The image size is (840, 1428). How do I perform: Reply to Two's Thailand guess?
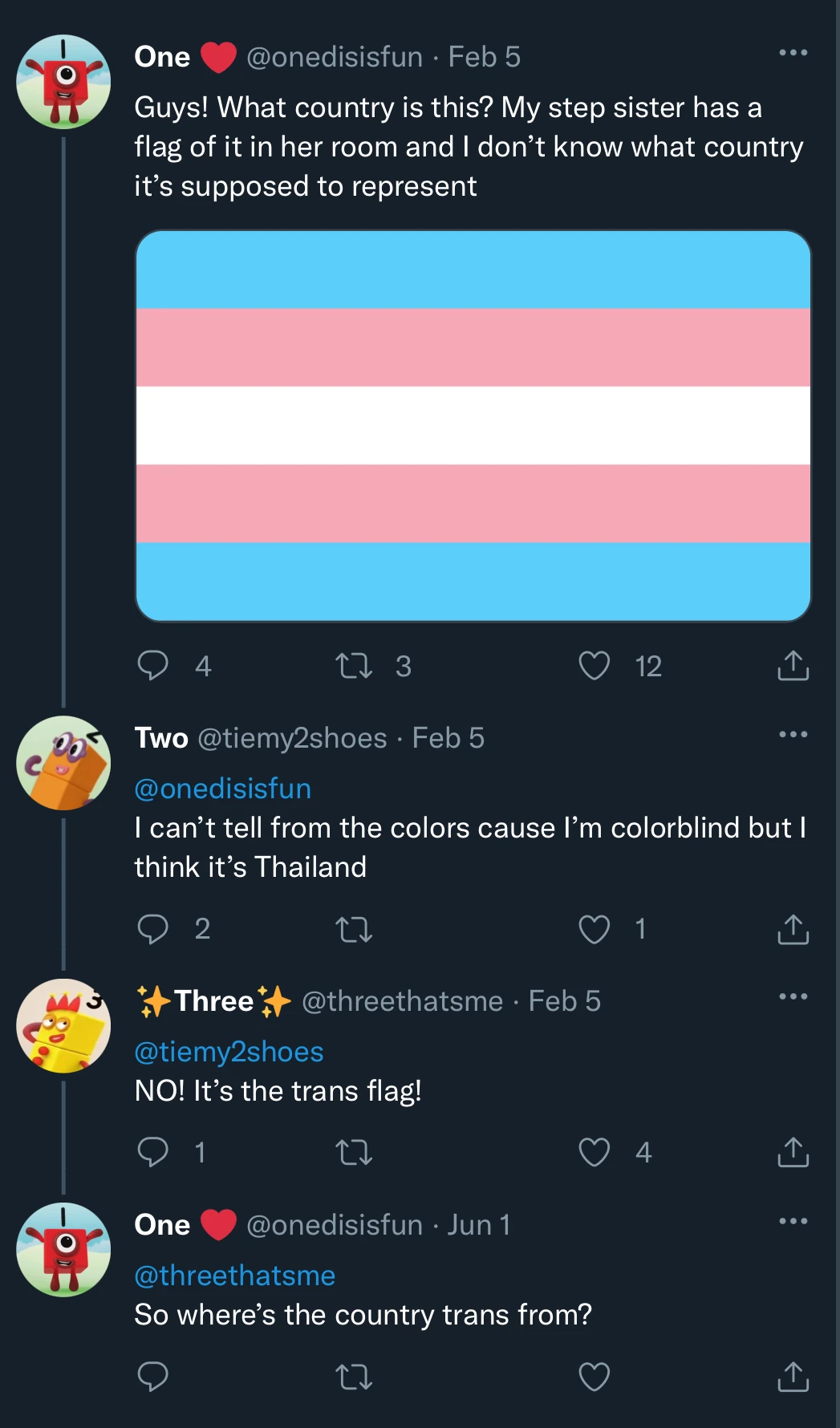pos(155,930)
